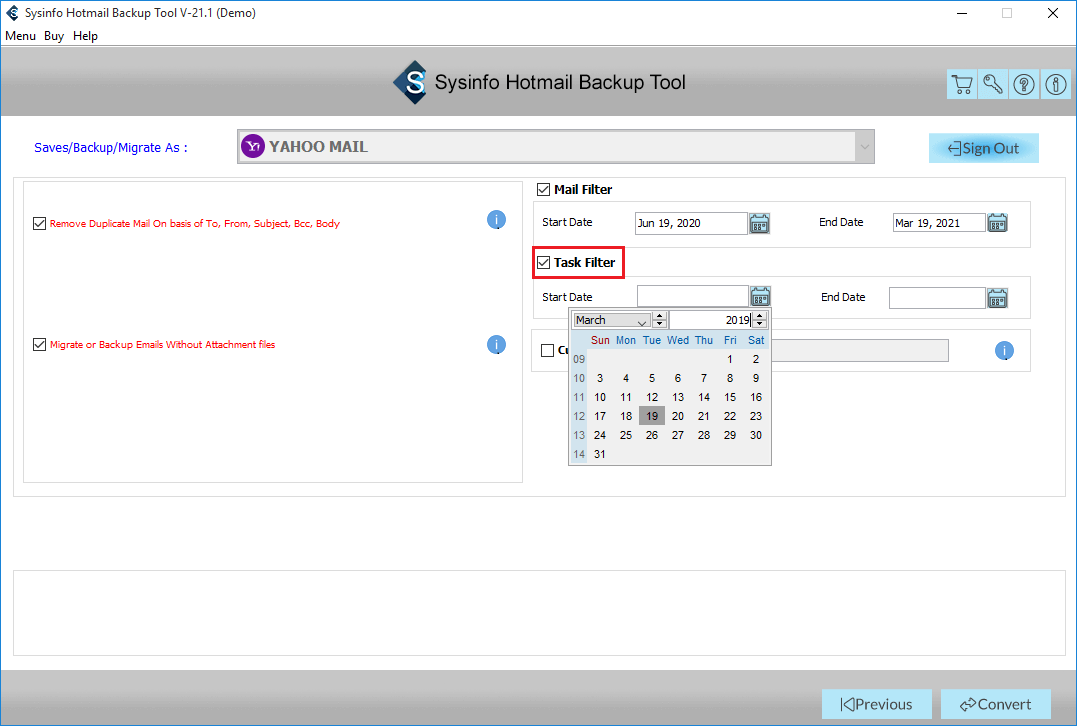This screenshot has height=726, width=1077.
Task: Open calendar for Mail Filter Start Date
Action: [759, 223]
